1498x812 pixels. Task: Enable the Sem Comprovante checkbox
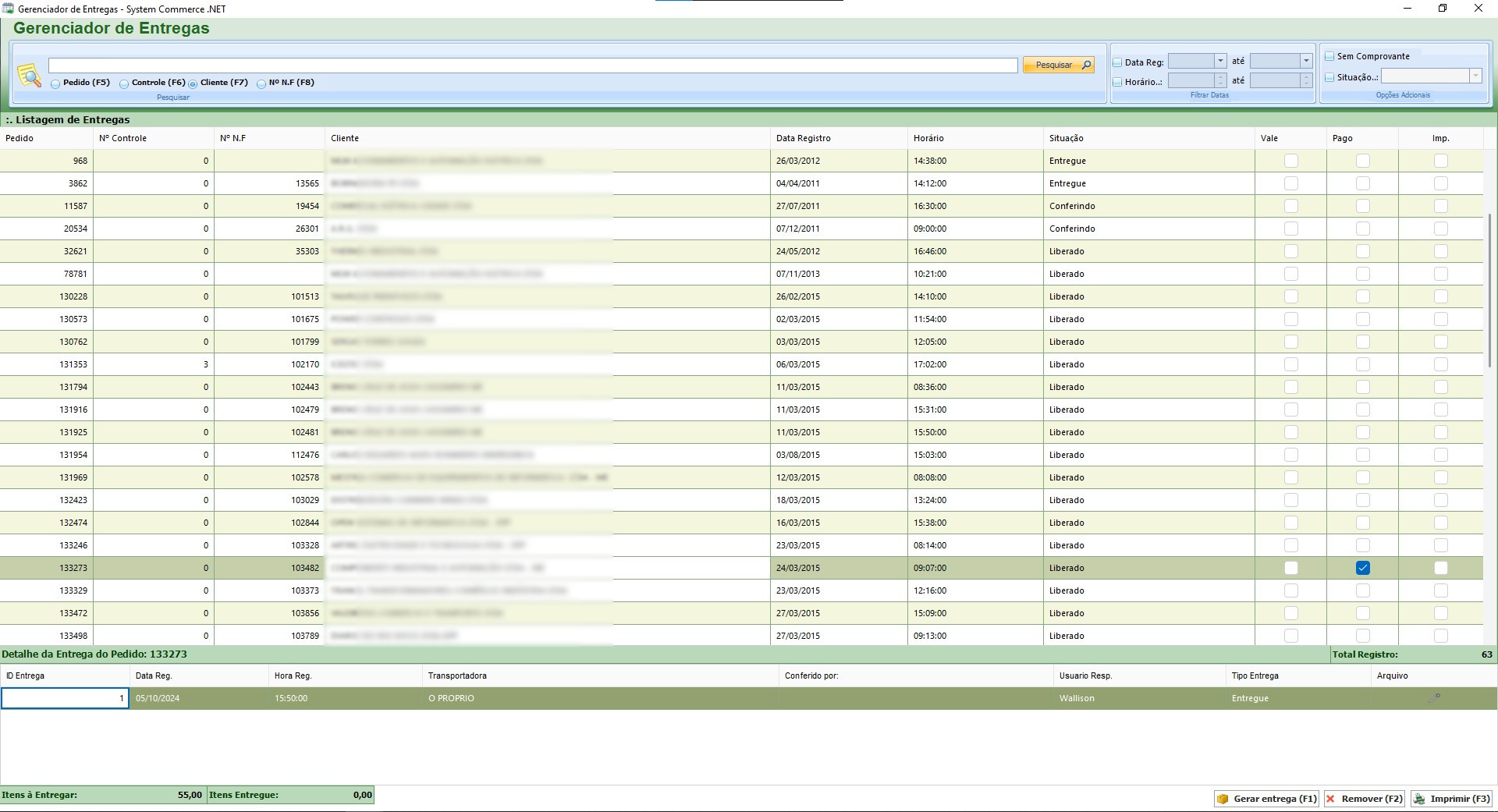tap(1329, 56)
